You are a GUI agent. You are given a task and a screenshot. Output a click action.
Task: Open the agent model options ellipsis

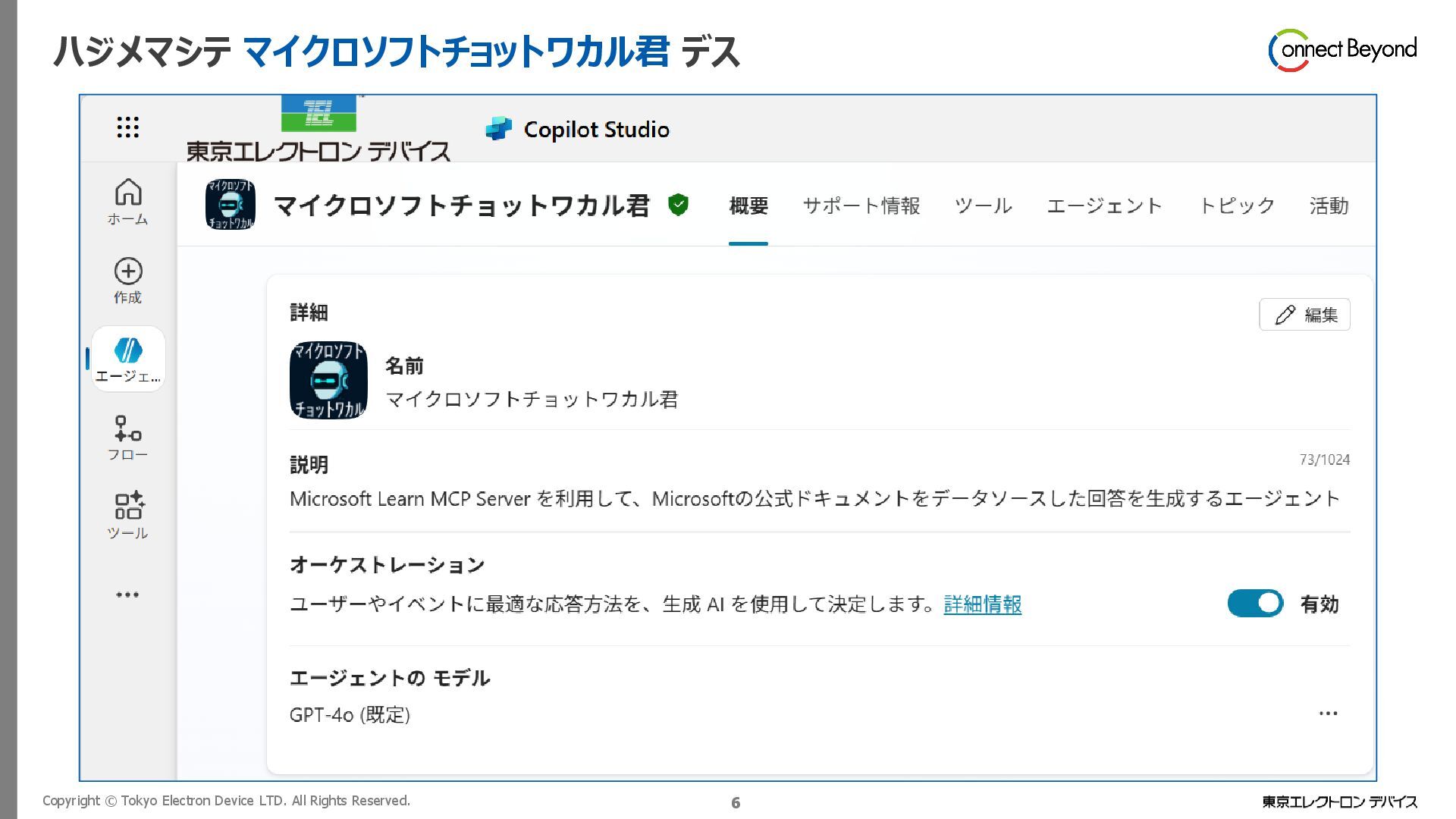coord(1328,714)
